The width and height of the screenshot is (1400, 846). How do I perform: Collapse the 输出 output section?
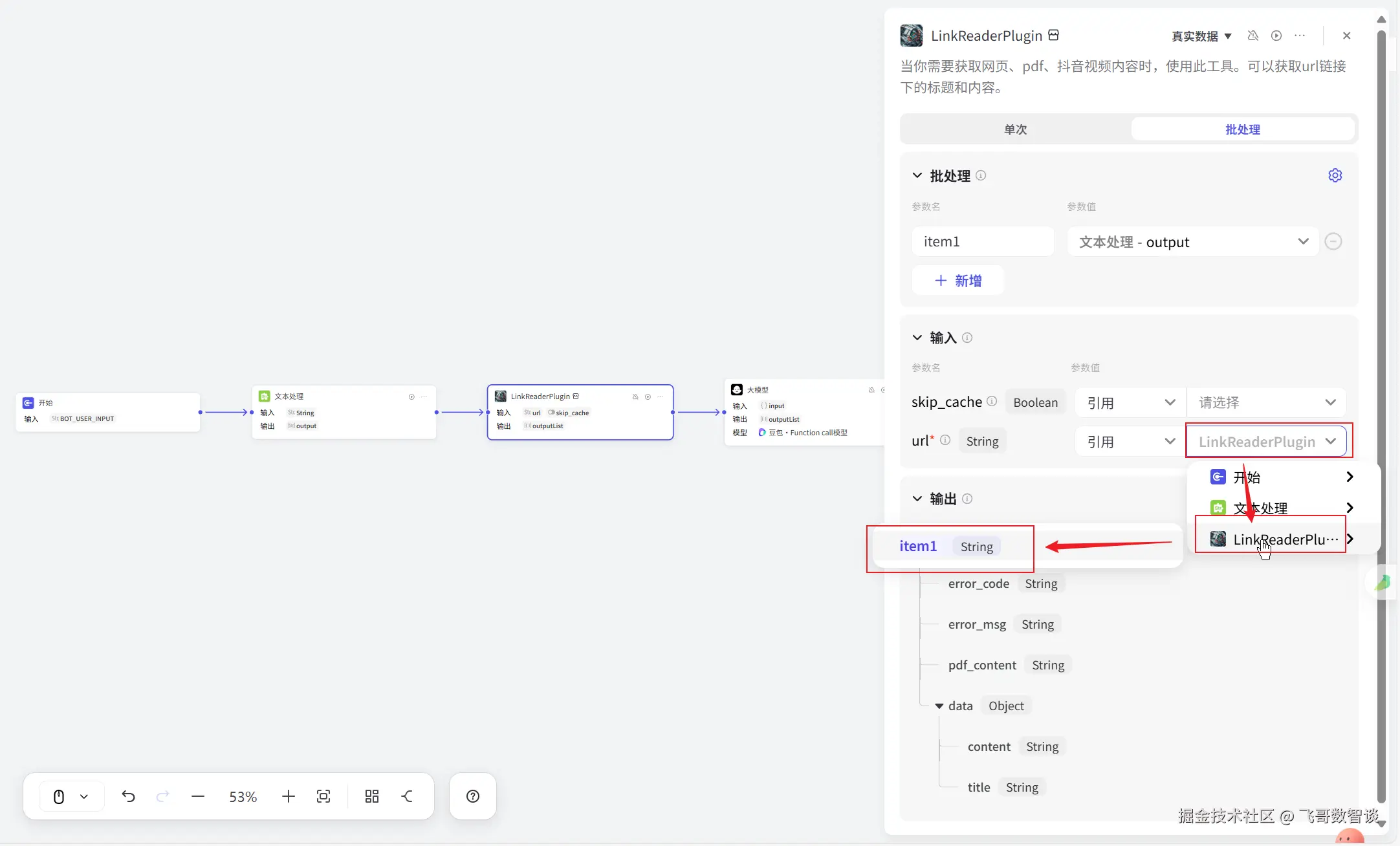[x=917, y=499]
